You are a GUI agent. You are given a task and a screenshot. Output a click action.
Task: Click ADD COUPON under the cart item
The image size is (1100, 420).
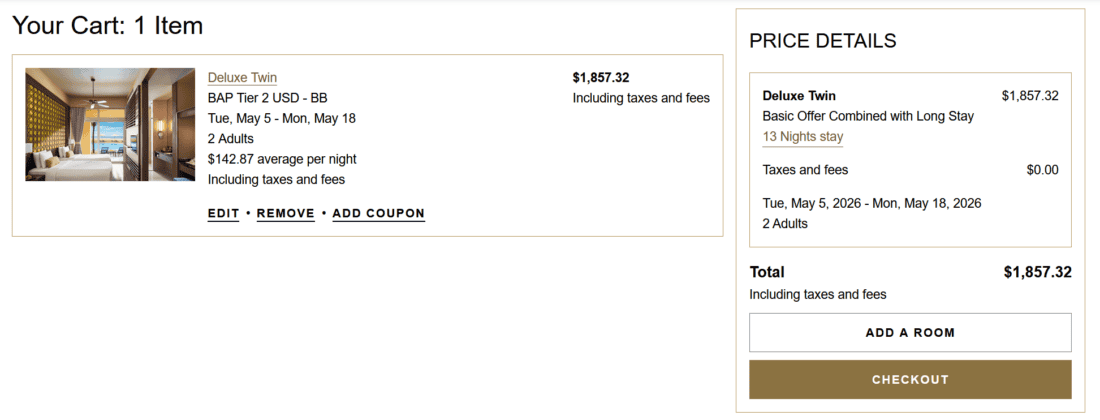[378, 213]
